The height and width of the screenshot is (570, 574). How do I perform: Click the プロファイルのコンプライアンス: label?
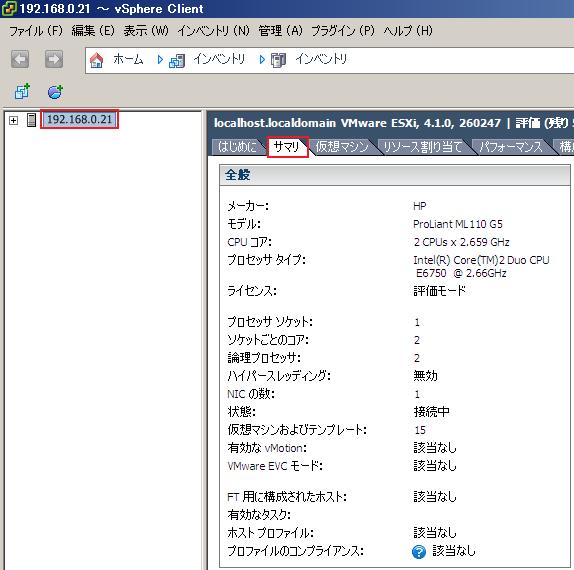(295, 551)
